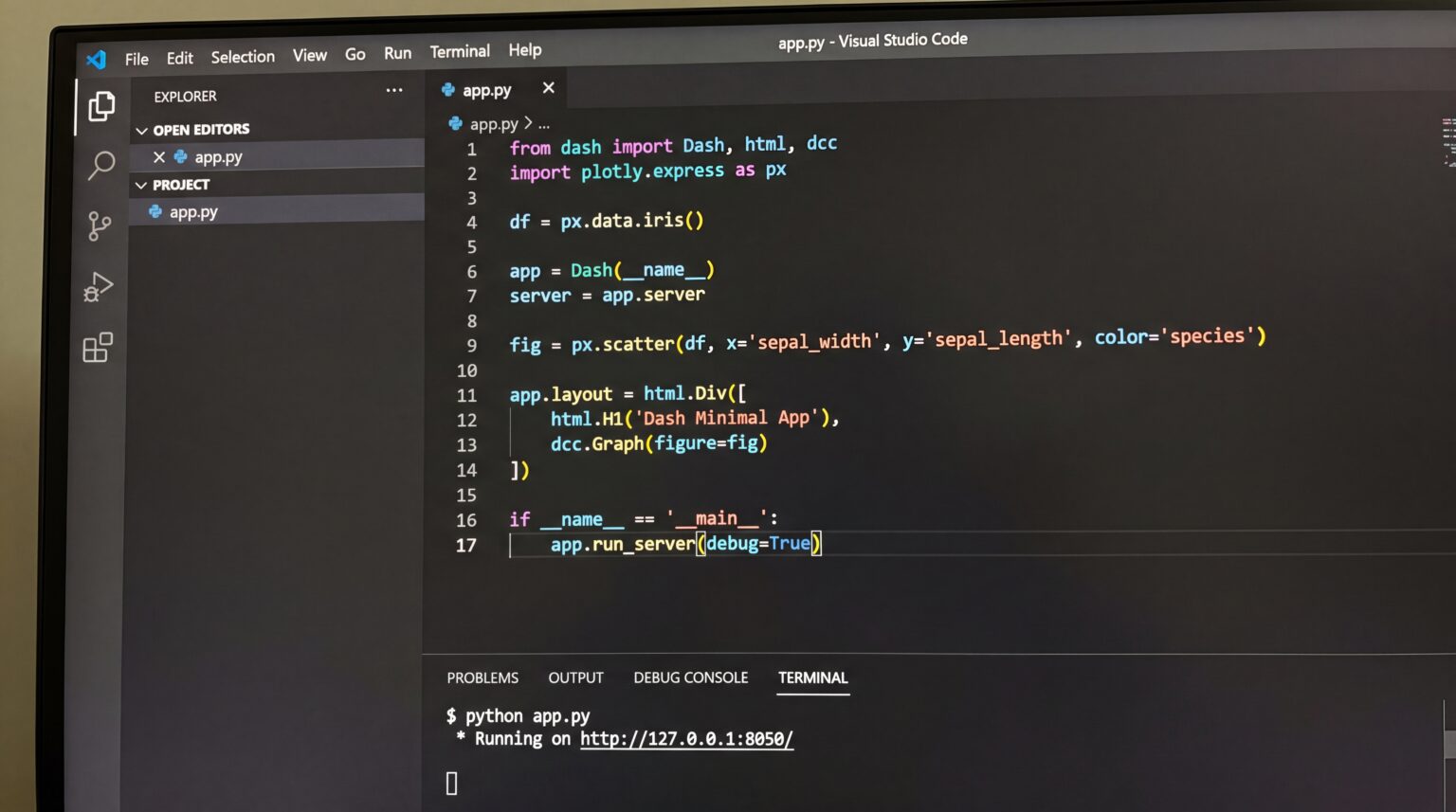Click the minimap at the editor's right edge

[x=1448, y=142]
